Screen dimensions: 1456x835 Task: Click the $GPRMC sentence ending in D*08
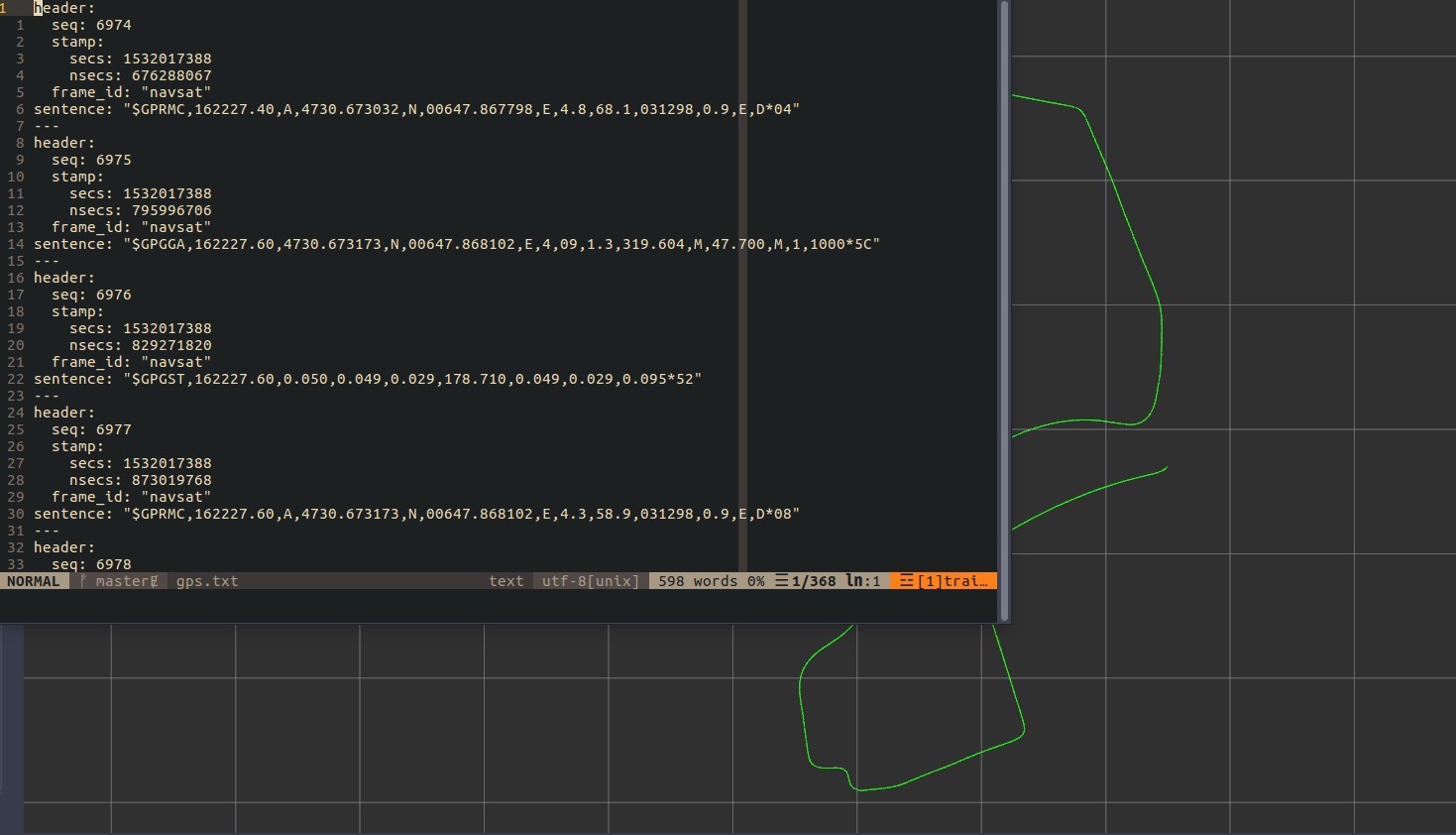coord(416,514)
